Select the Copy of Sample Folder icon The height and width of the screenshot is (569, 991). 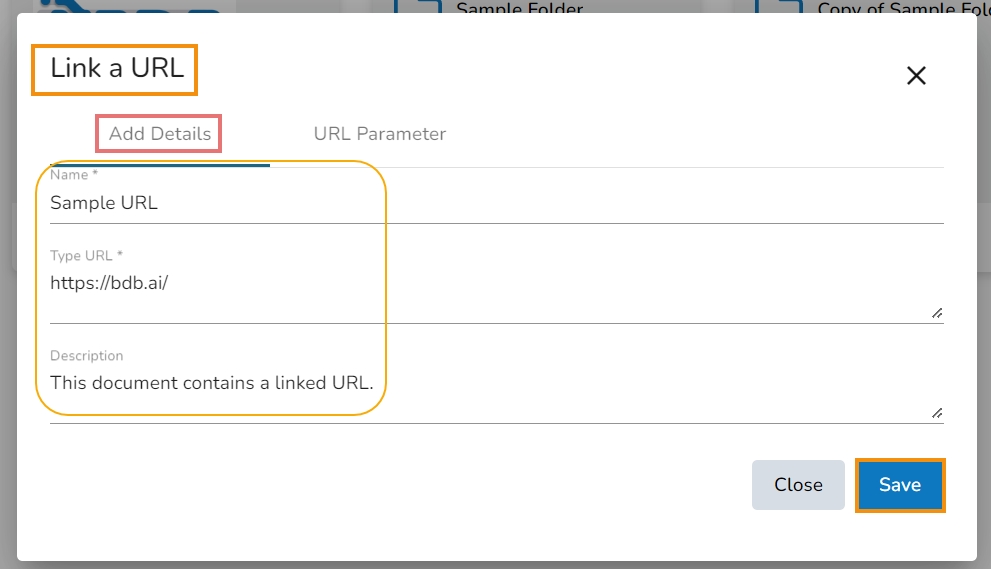pos(779,6)
